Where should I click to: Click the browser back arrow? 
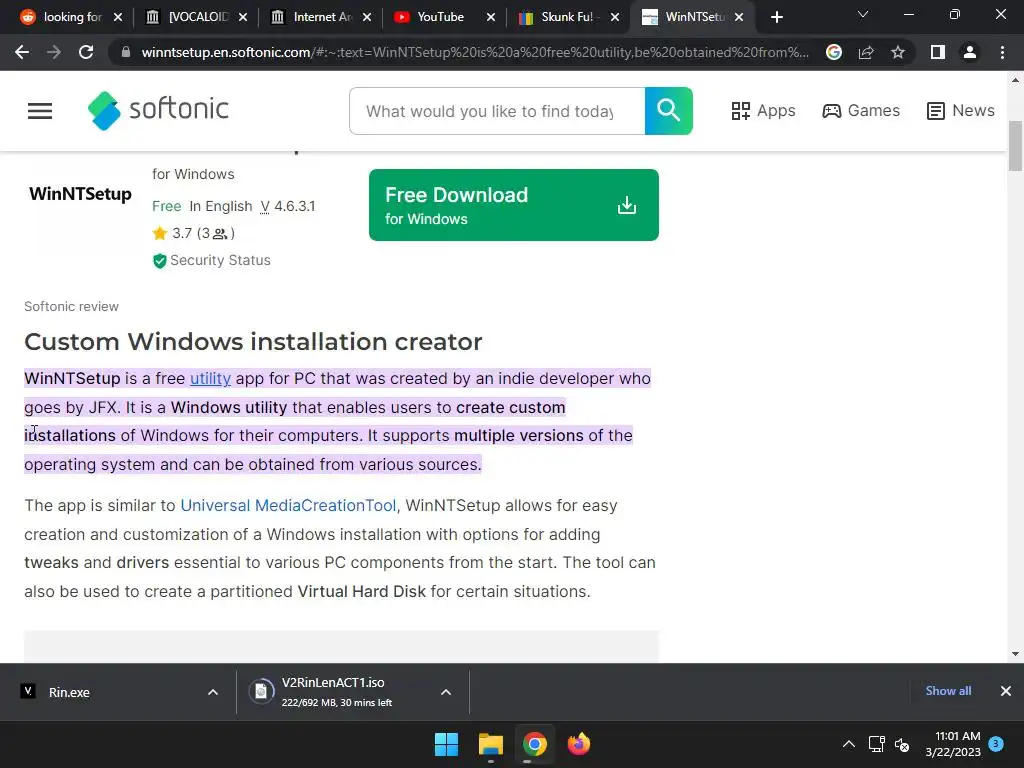point(22,52)
